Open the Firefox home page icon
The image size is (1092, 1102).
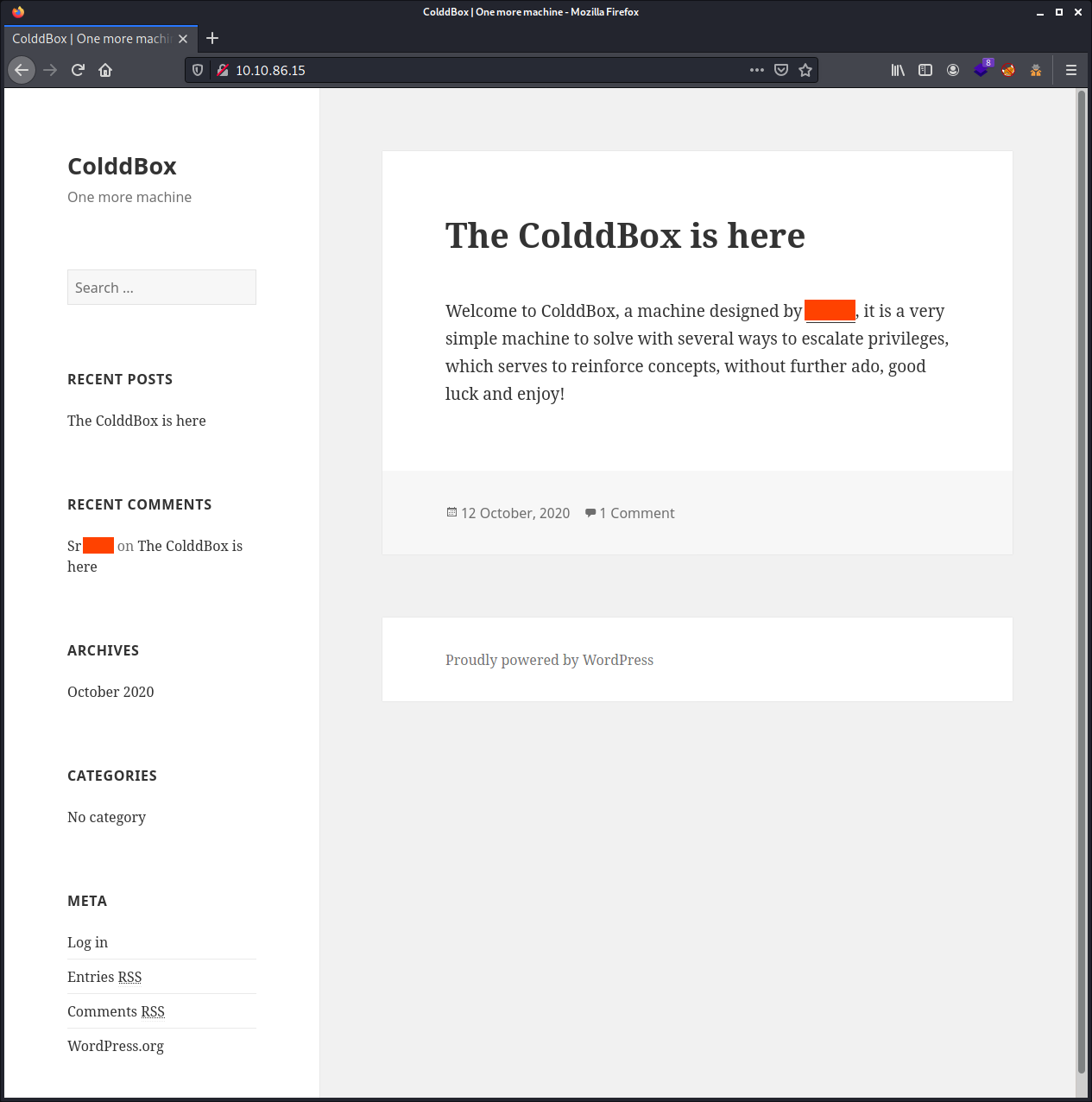point(105,70)
